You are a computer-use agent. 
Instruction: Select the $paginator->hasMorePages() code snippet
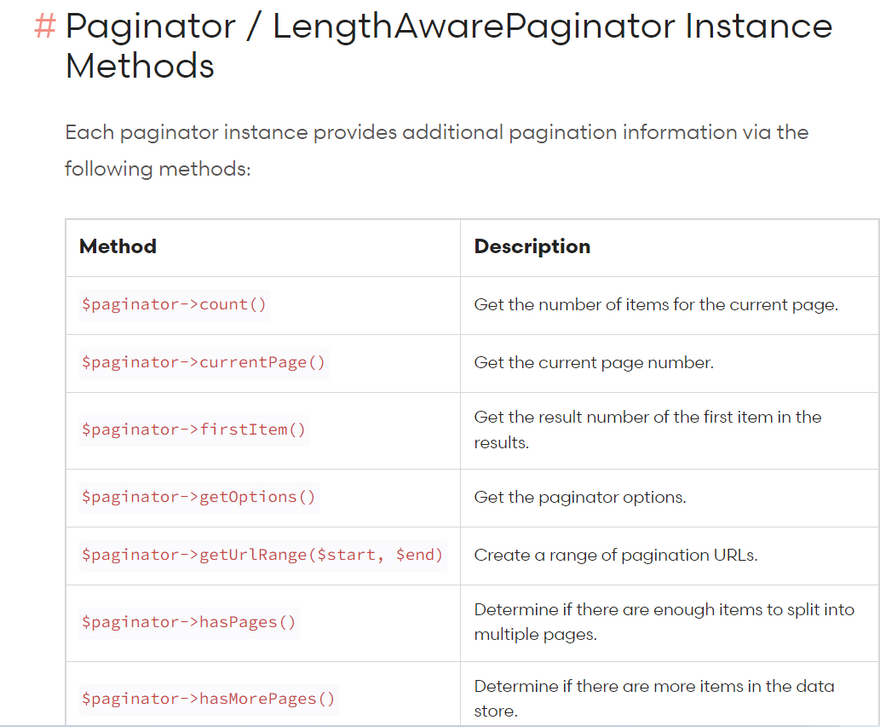[x=208, y=699]
